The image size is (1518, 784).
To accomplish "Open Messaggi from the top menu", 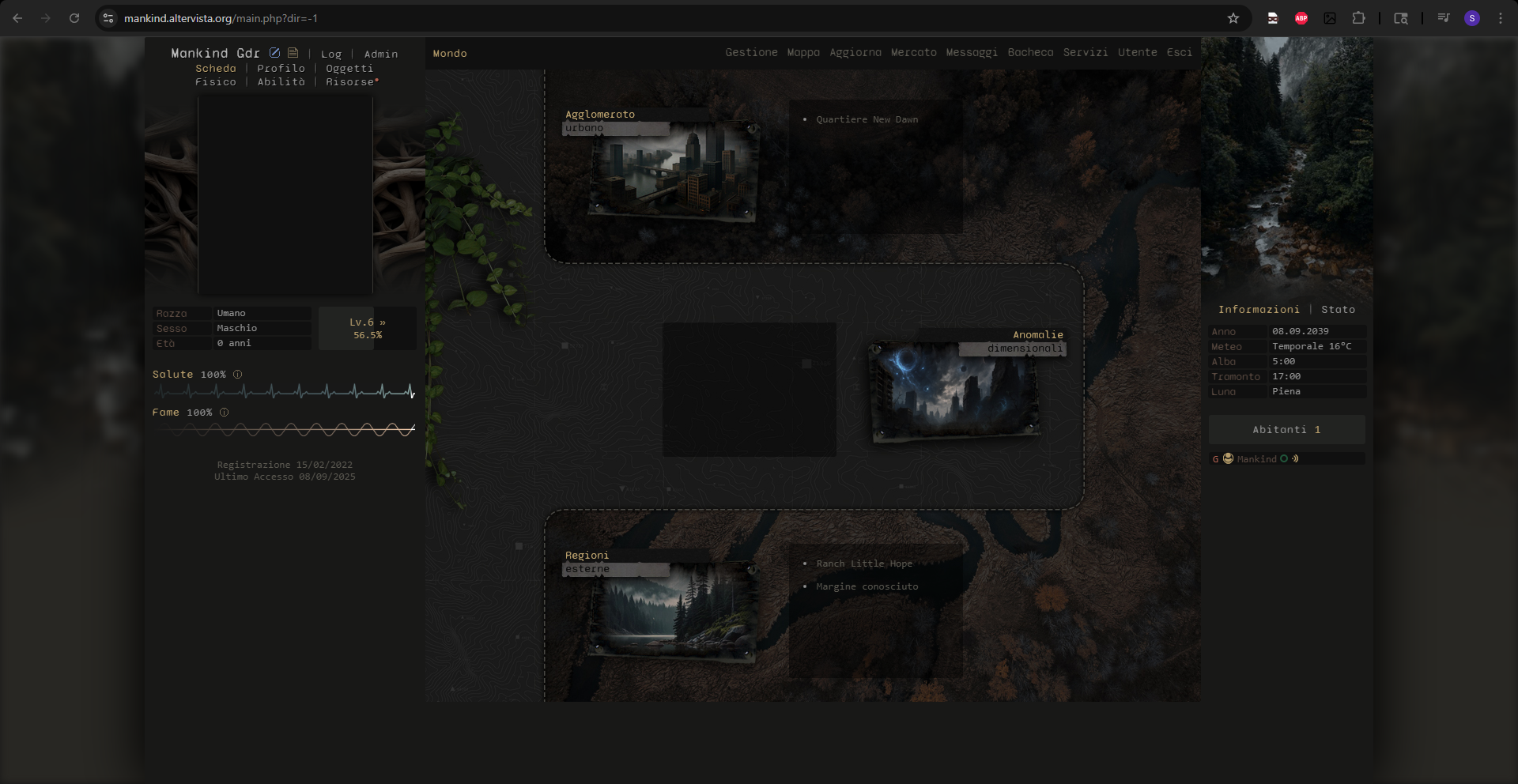I will [x=972, y=53].
